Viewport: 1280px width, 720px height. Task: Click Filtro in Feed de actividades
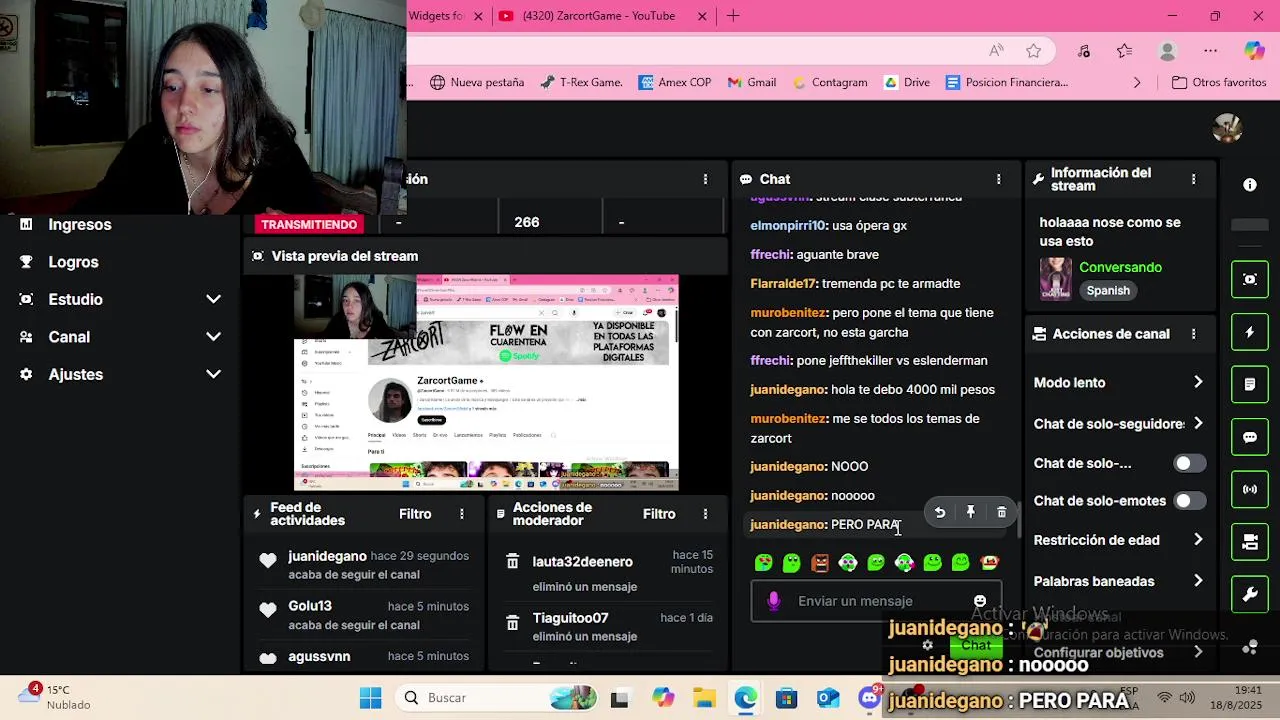(x=415, y=514)
